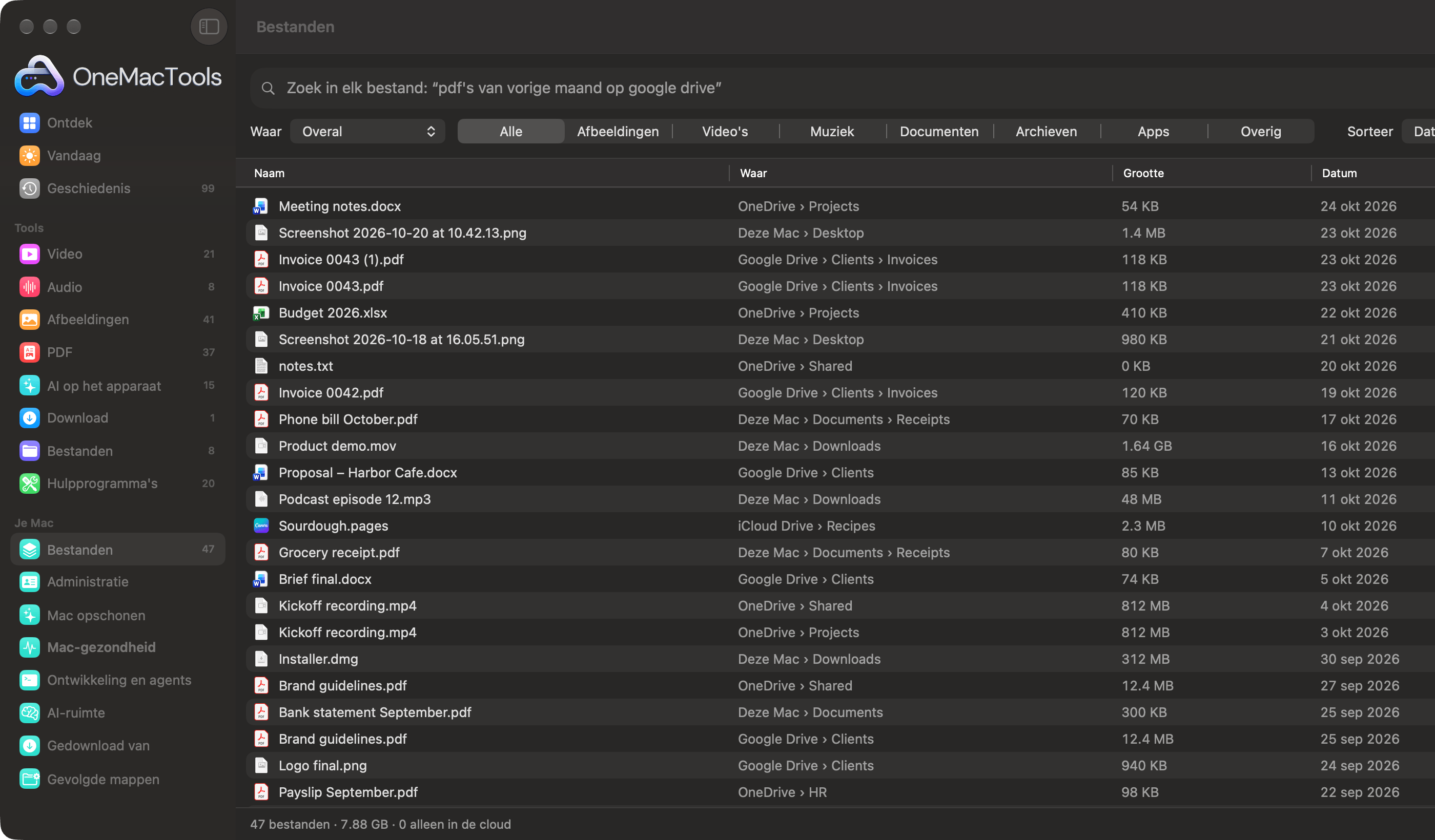Select Product demo.mov row

(840, 446)
